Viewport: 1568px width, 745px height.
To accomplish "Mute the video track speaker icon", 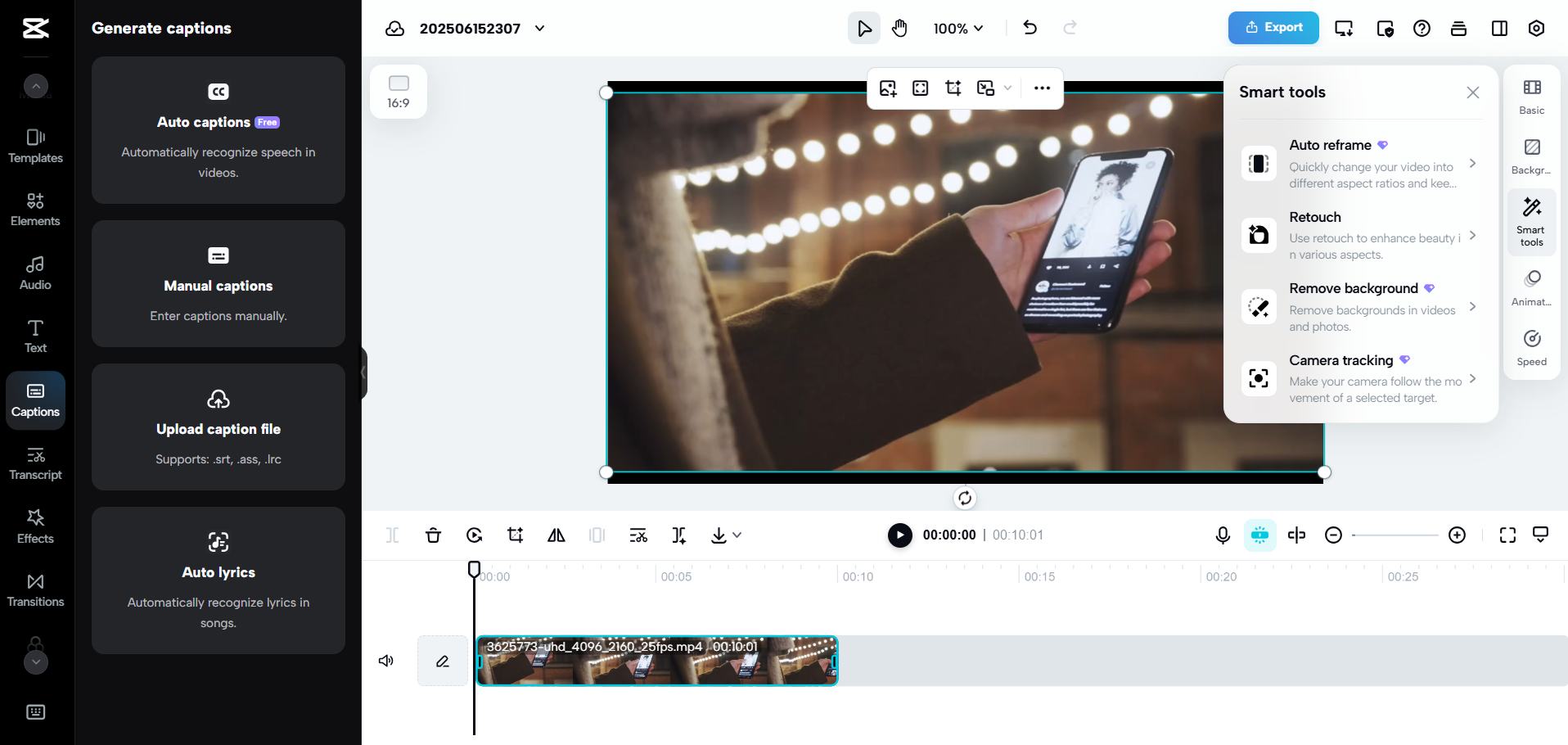I will coord(386,661).
